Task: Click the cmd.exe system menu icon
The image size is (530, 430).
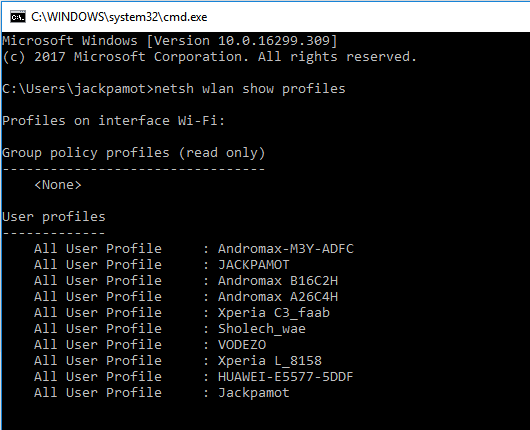Action: point(18,17)
